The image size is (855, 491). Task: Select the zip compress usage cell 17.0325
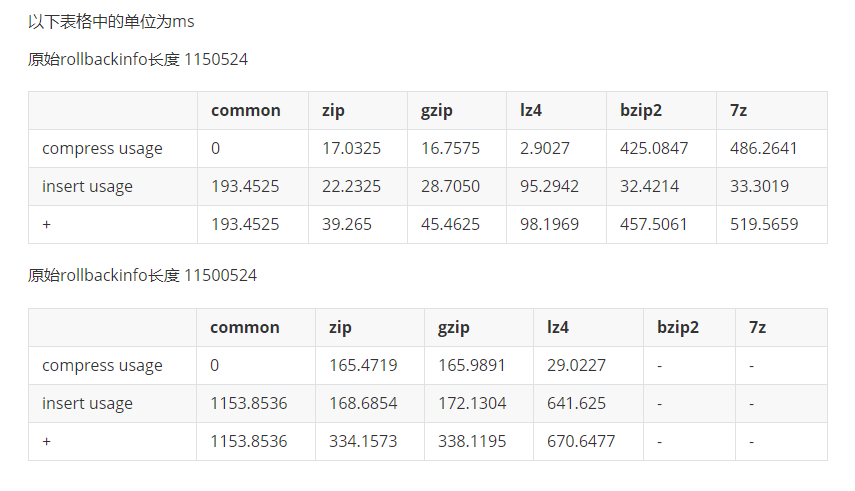(x=351, y=149)
